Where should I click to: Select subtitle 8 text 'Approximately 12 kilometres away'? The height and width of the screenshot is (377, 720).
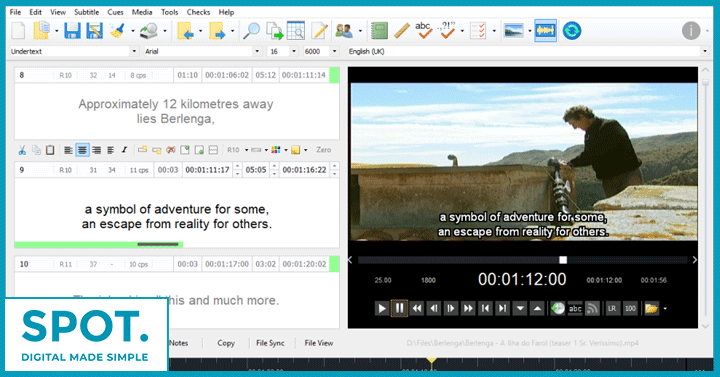176,104
